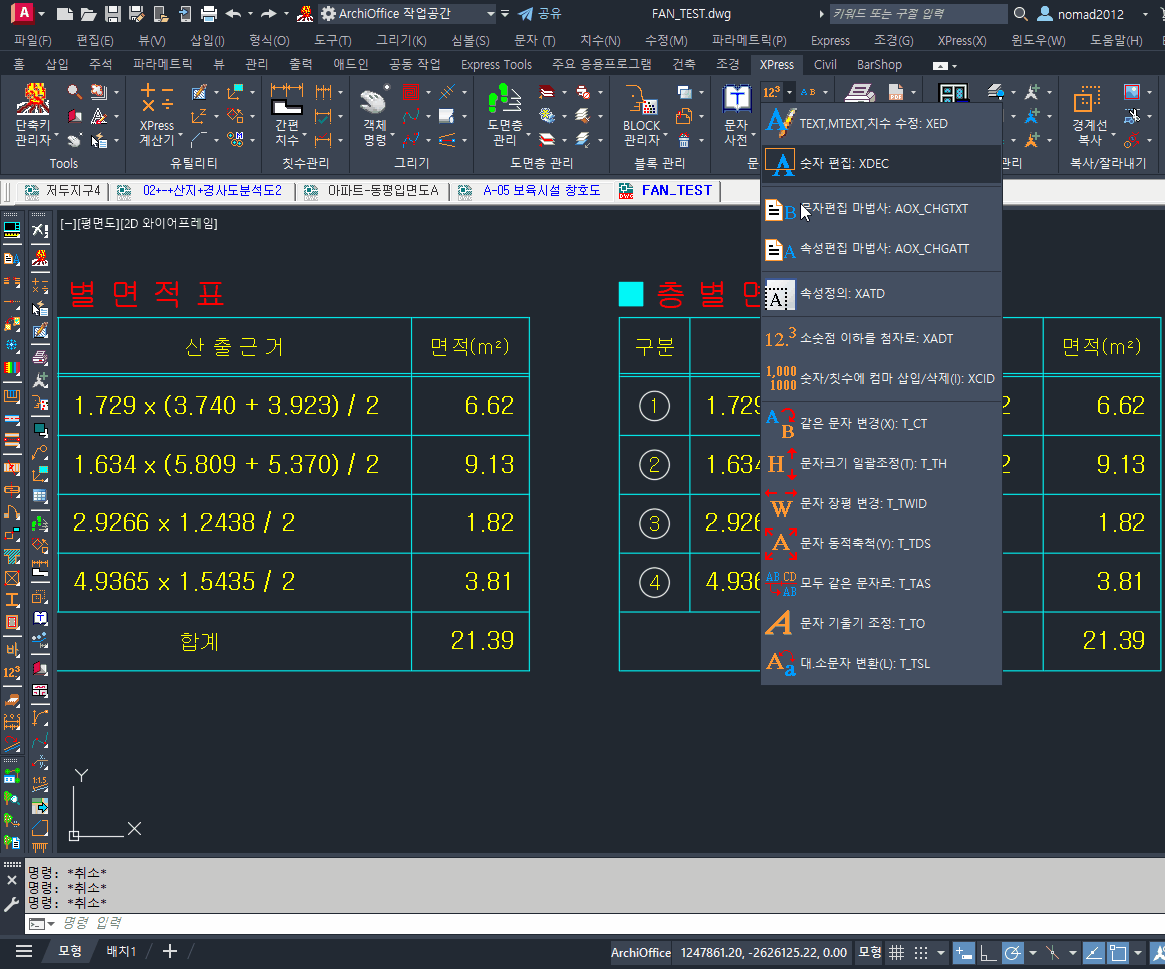Open the 객체 명령 object command tool
This screenshot has height=969, width=1165.
(x=374, y=114)
